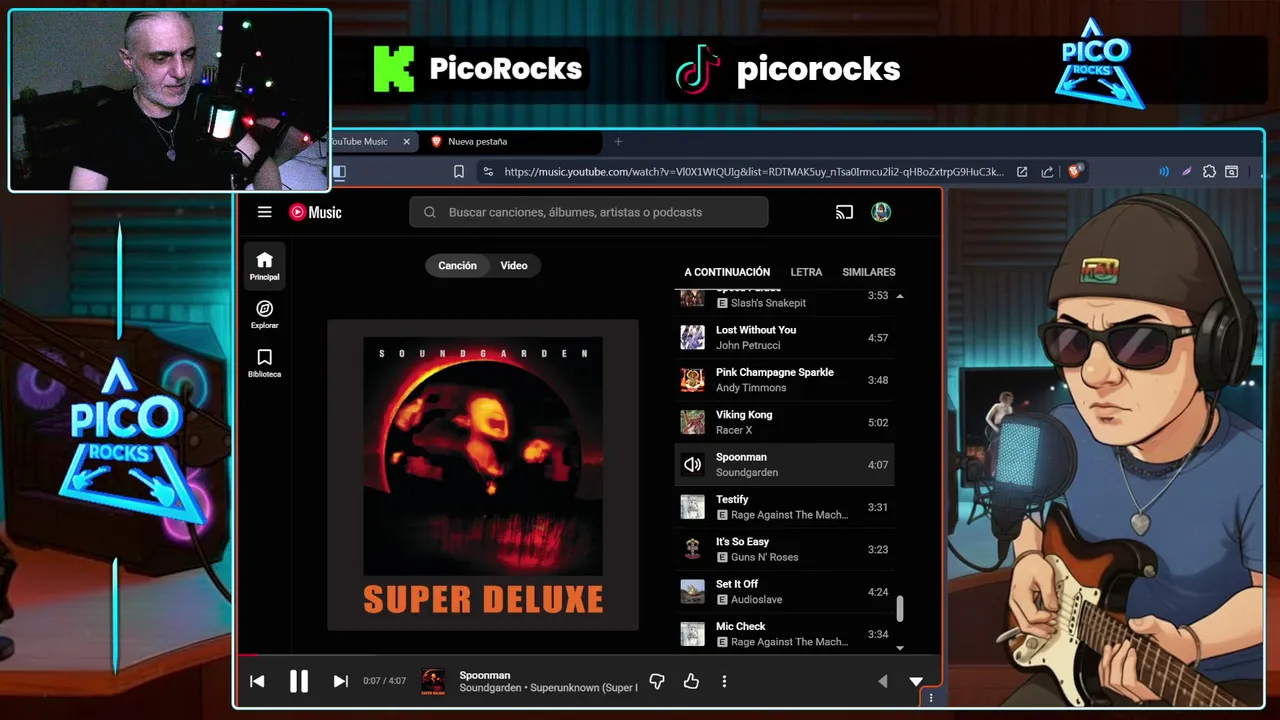
Task: Focus the Buscar canciones search field
Action: (x=589, y=212)
